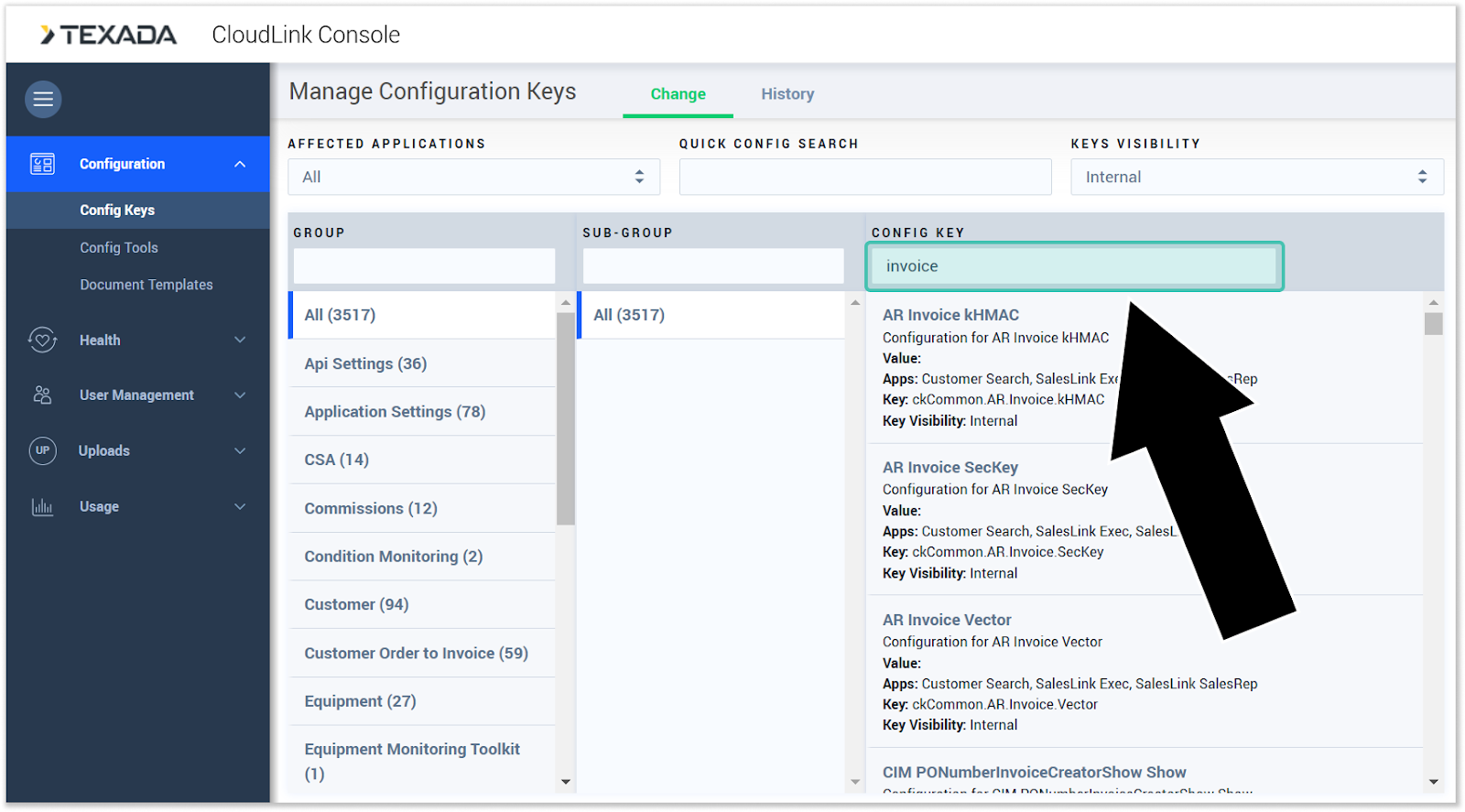Click the User Management people icon
The height and width of the screenshot is (812, 1465).
click(42, 395)
